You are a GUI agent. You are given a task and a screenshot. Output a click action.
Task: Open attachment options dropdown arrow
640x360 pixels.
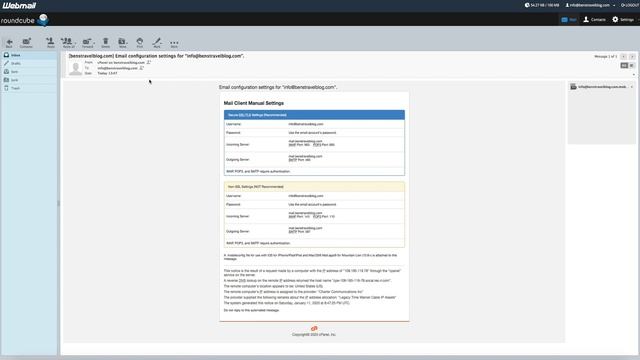632,87
